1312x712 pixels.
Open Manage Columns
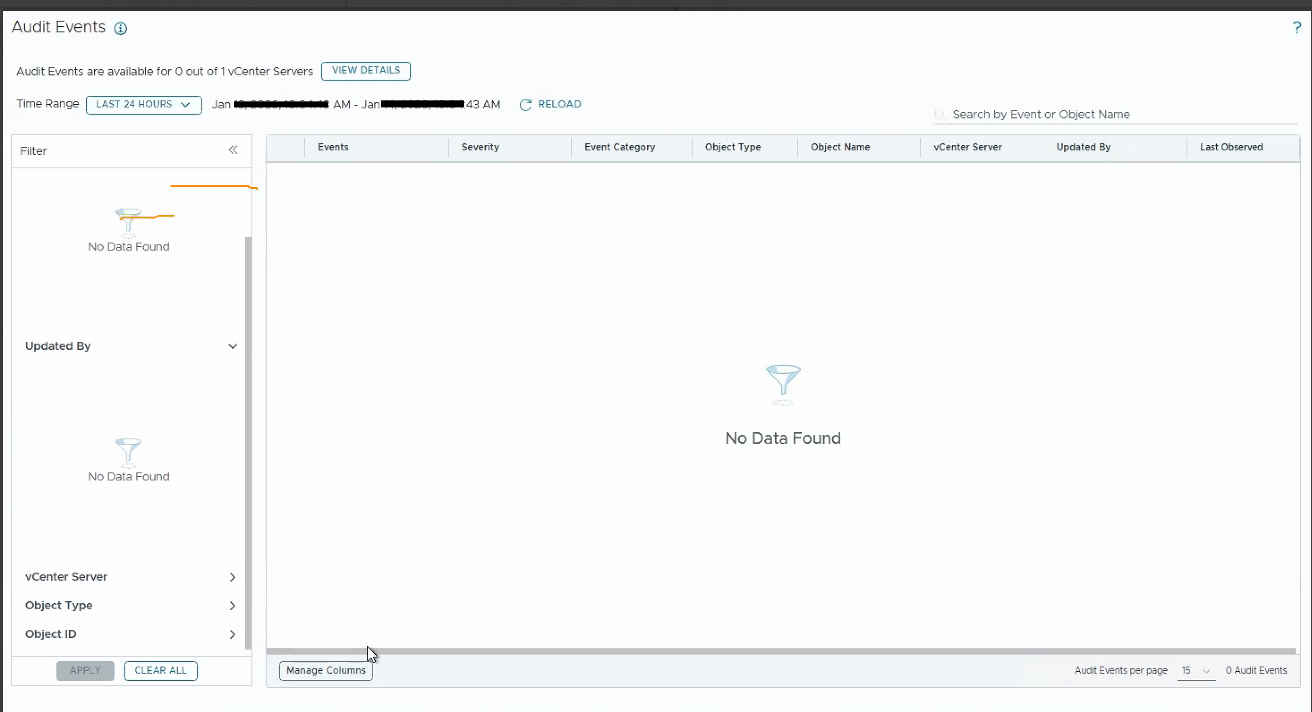(x=326, y=671)
